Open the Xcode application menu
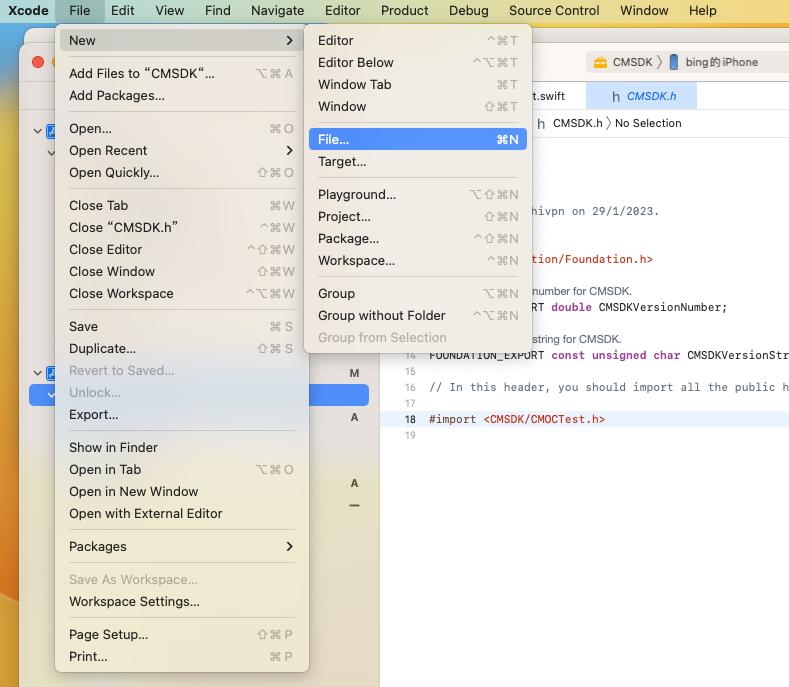The height and width of the screenshot is (687, 789). click(x=28, y=11)
